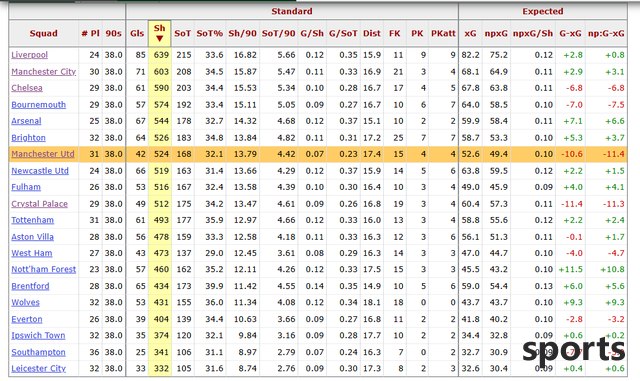Select Chelsea's np:G-xG value -6.8
Viewport: 640px width, 381px height.
[x=616, y=88]
